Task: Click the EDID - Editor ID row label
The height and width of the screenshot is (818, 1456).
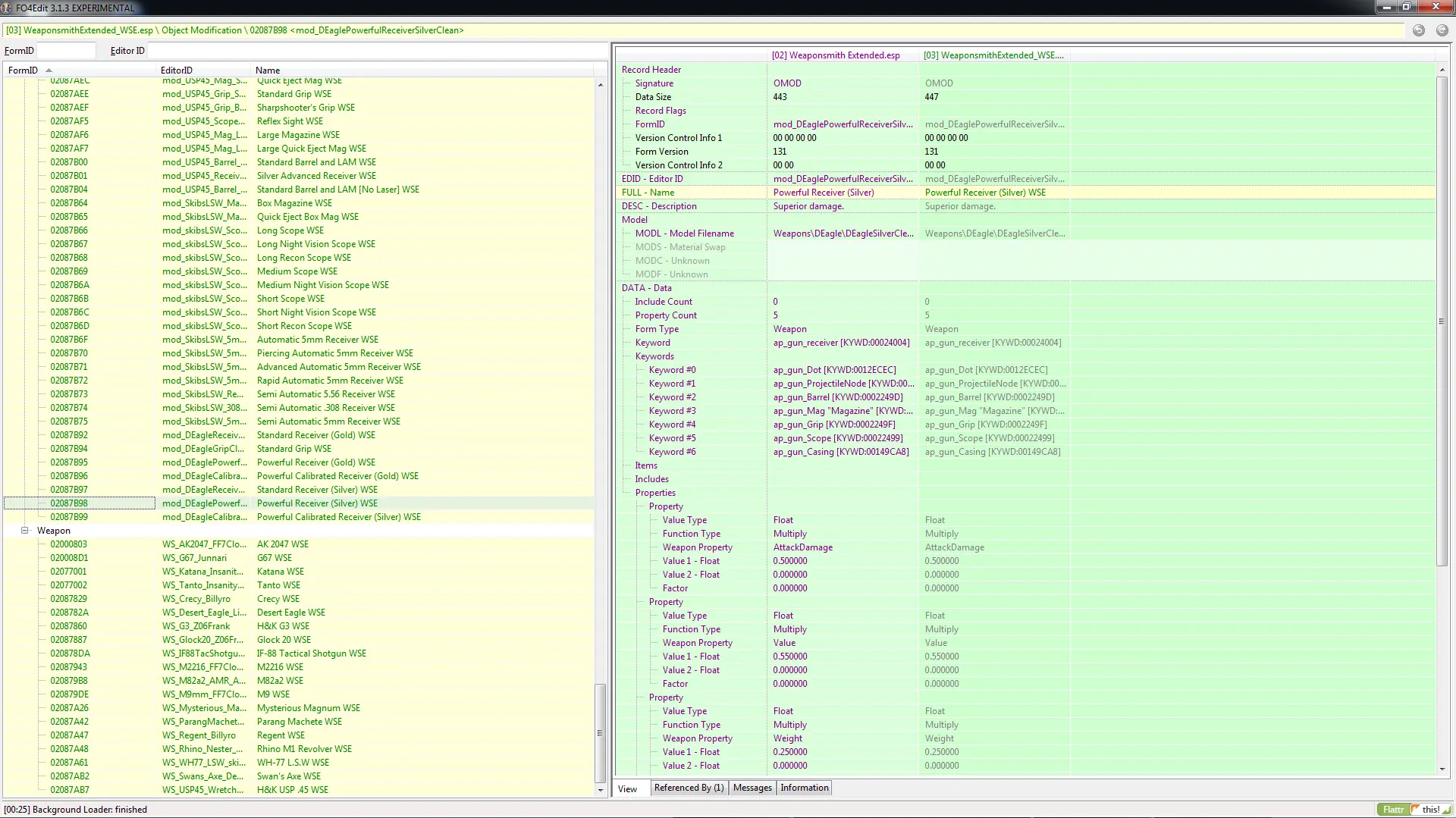Action: 652,179
